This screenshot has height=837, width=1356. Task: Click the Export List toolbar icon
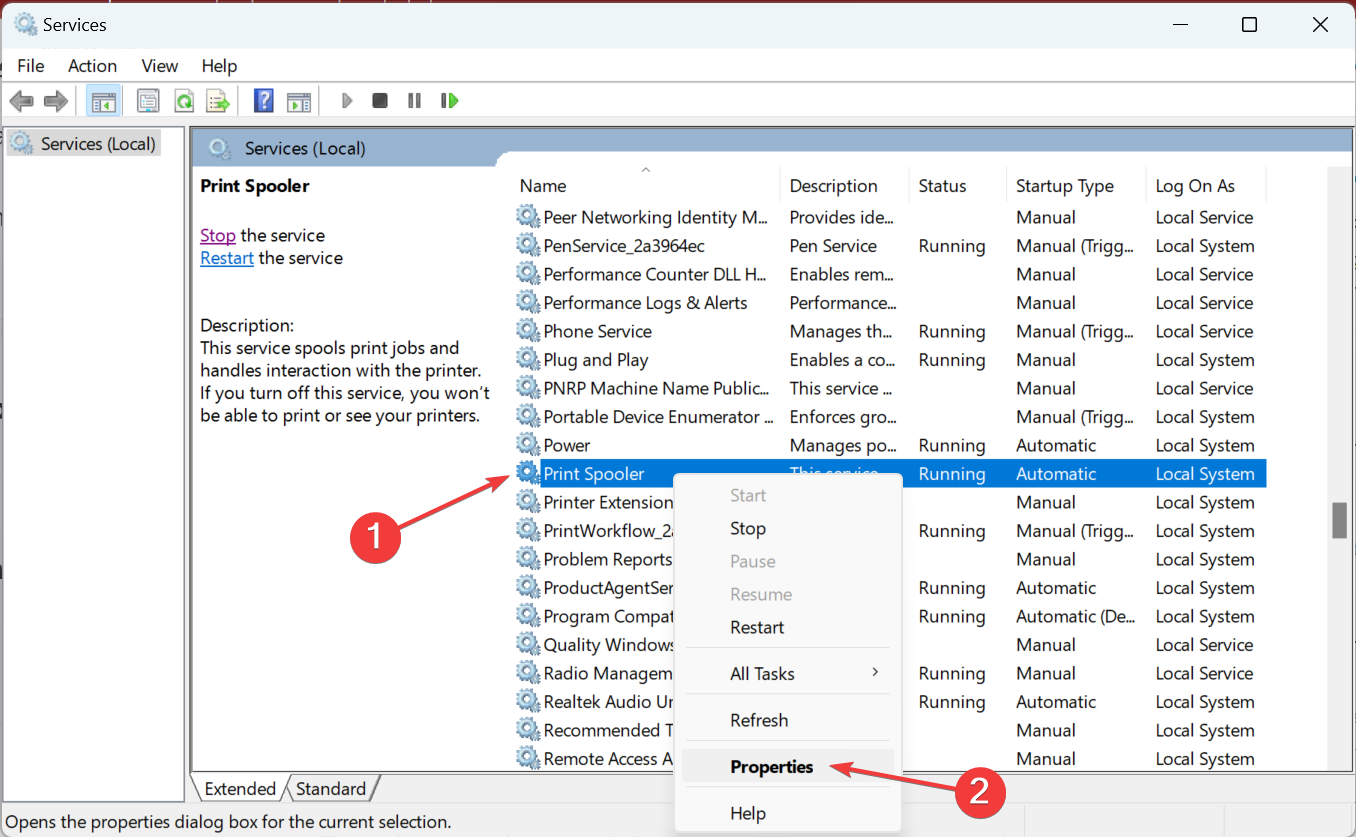pos(218,101)
